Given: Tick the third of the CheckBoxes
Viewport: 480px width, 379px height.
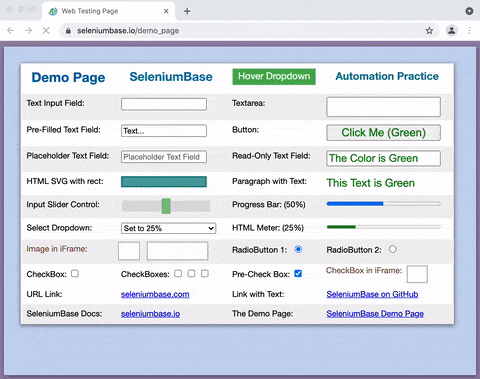Looking at the screenshot, I should coord(205,274).
